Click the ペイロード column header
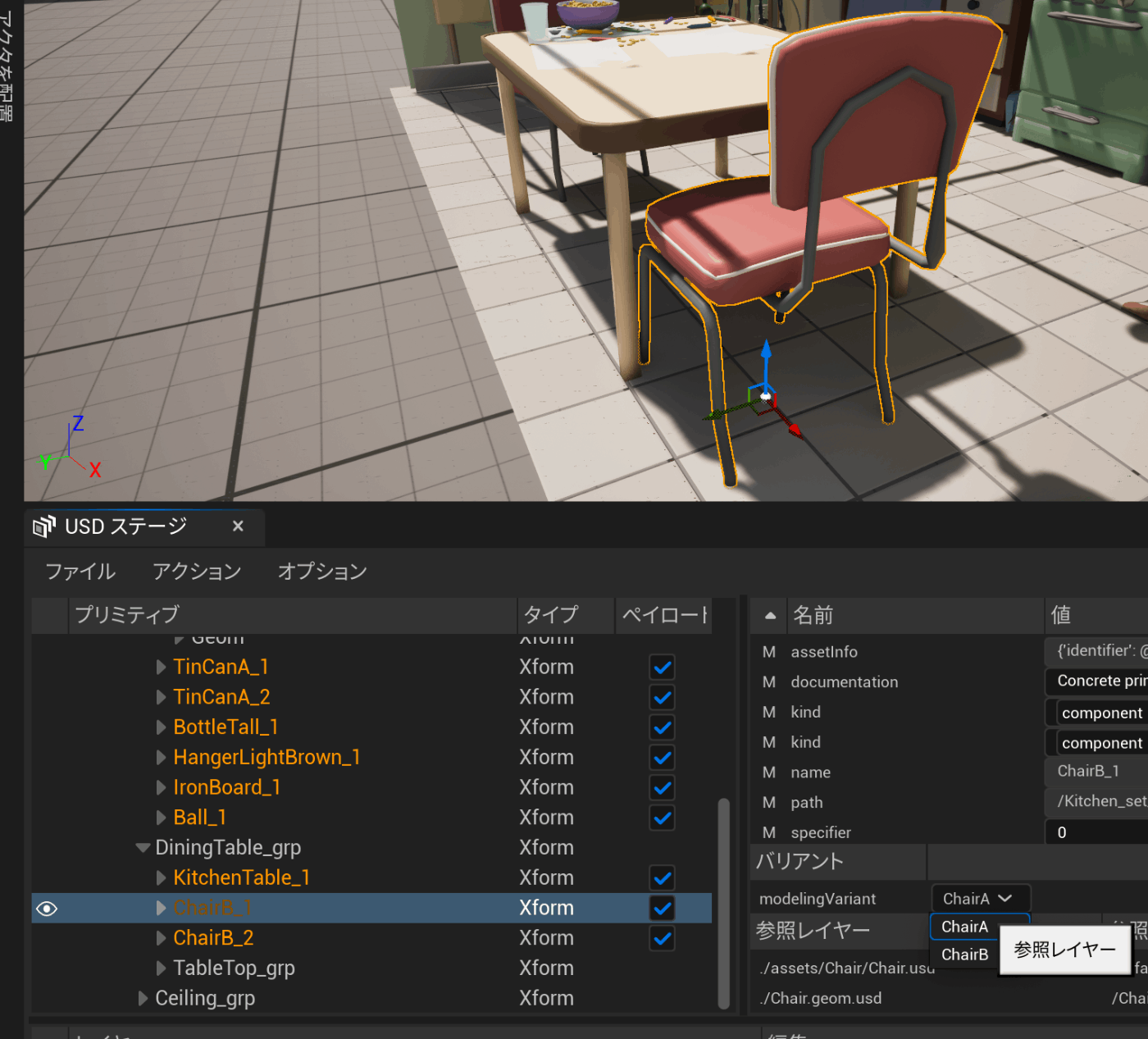The width and height of the screenshot is (1148, 1039). pos(664,615)
